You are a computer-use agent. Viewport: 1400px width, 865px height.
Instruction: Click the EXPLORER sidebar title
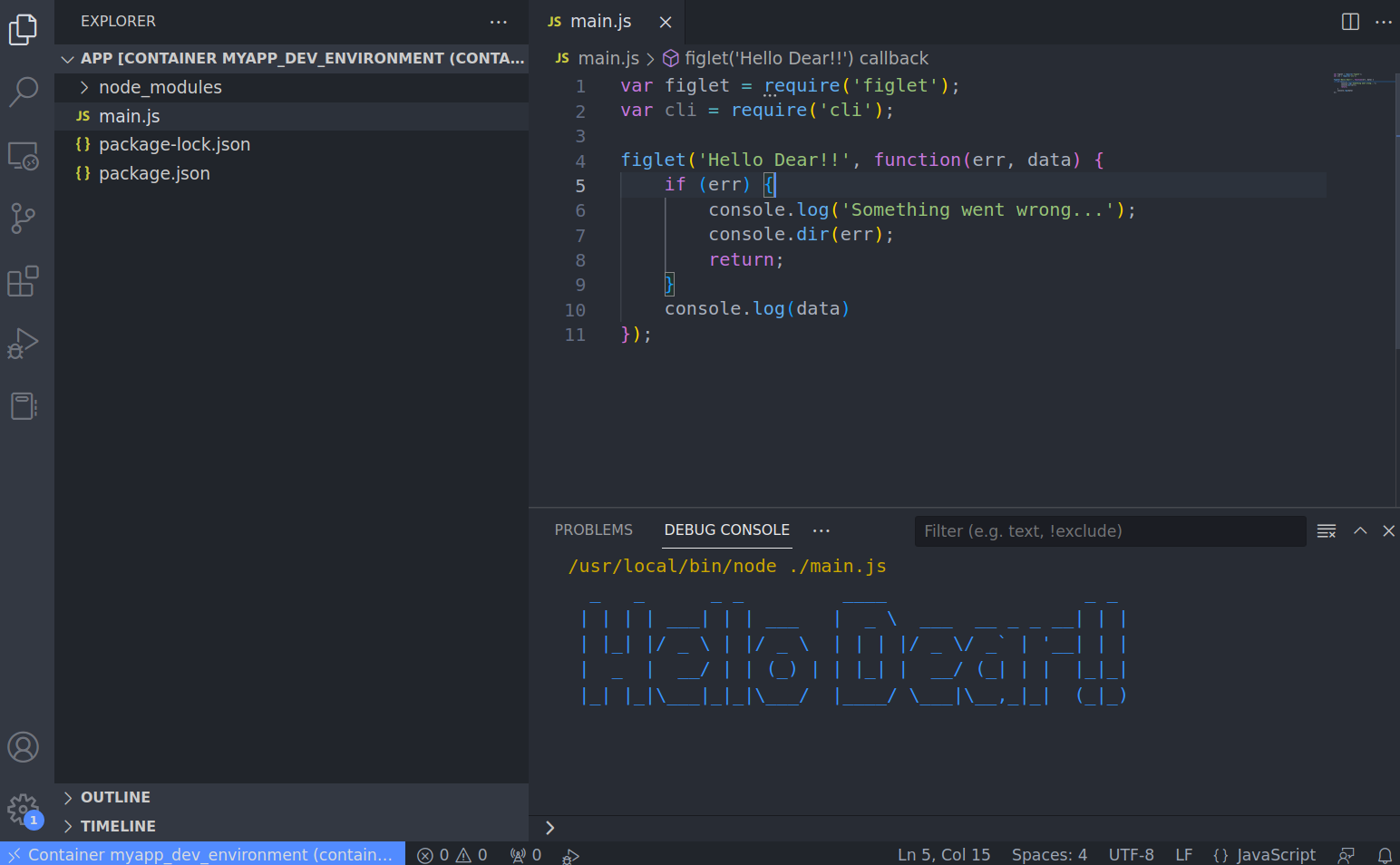coord(118,21)
